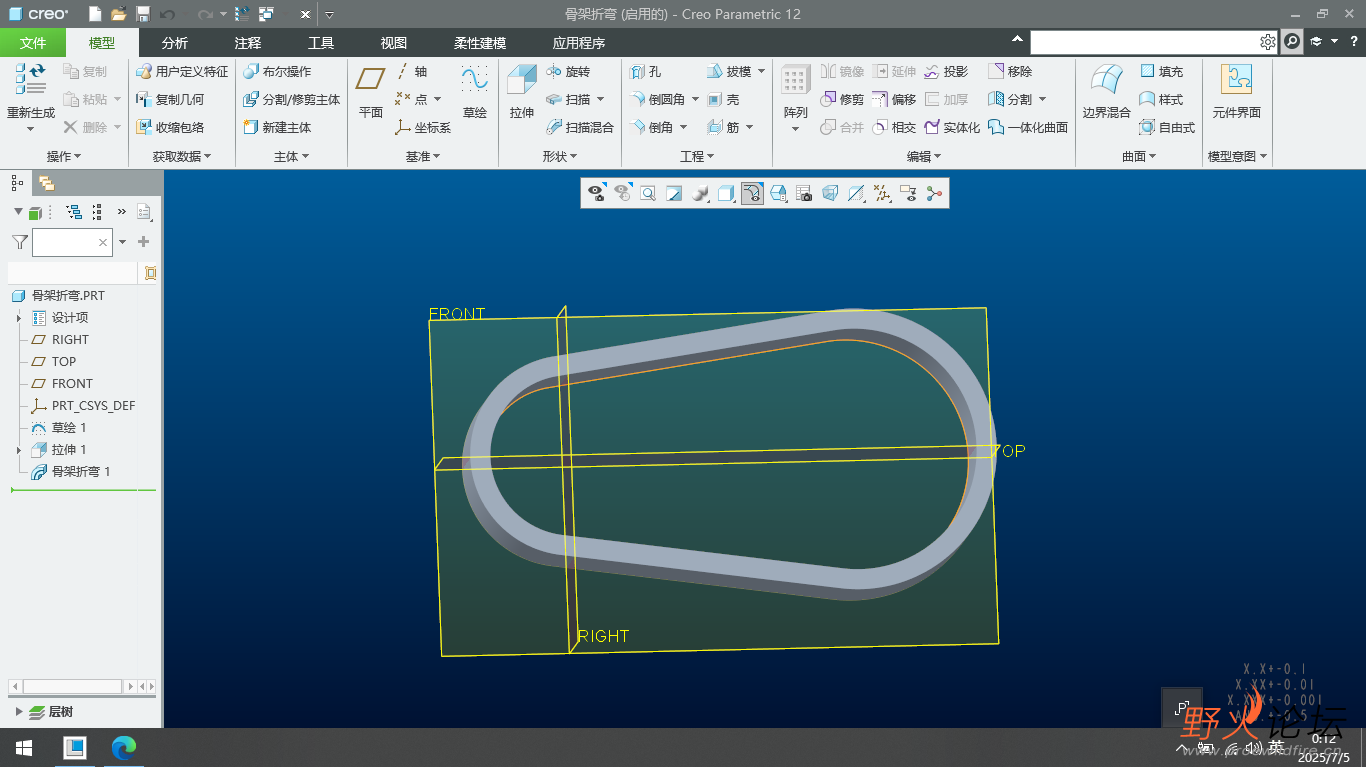Click Shrinkwrap (收缩包络) button
Viewport: 1366px width, 767px height.
click(170, 127)
